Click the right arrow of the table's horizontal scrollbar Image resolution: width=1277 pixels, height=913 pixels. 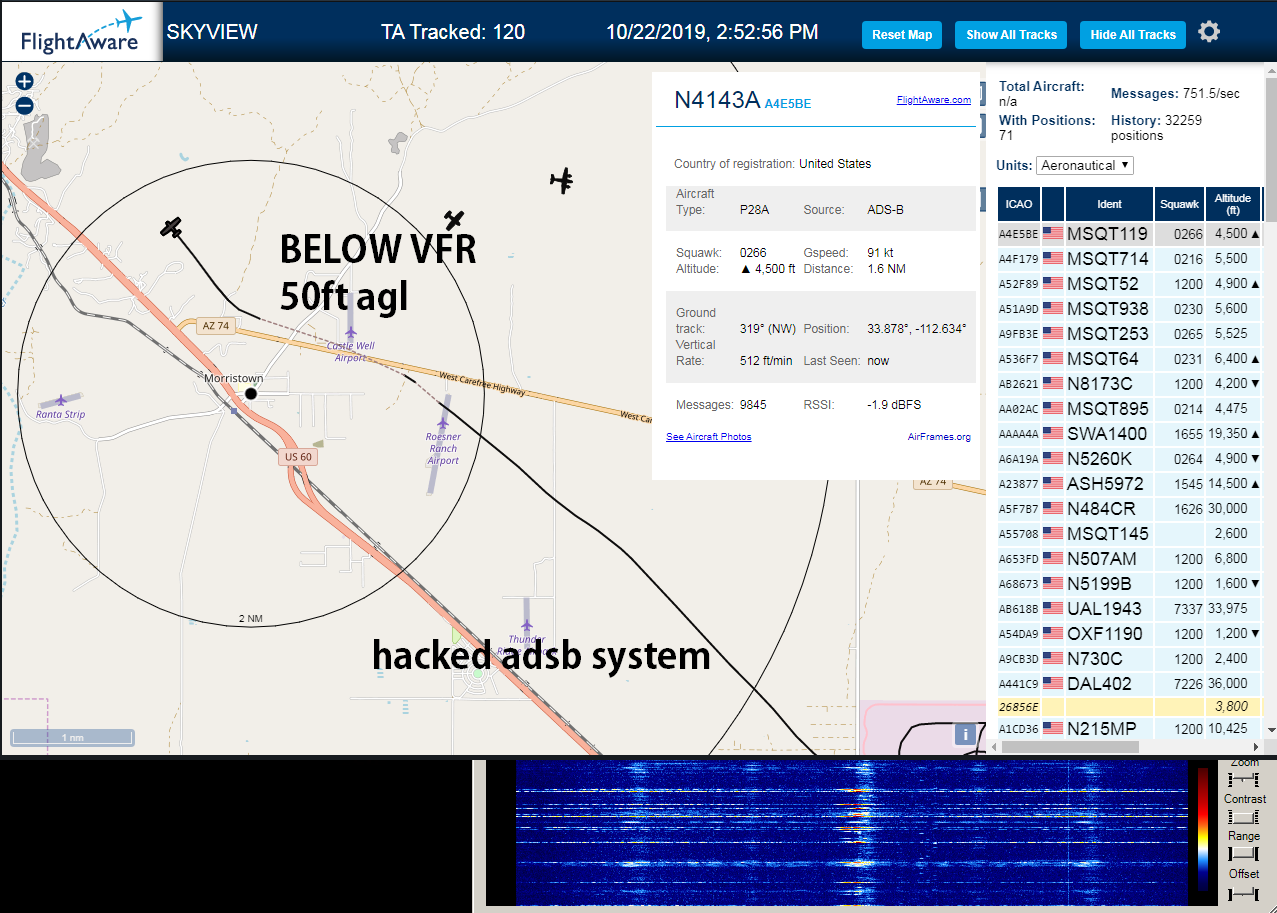[1256, 747]
